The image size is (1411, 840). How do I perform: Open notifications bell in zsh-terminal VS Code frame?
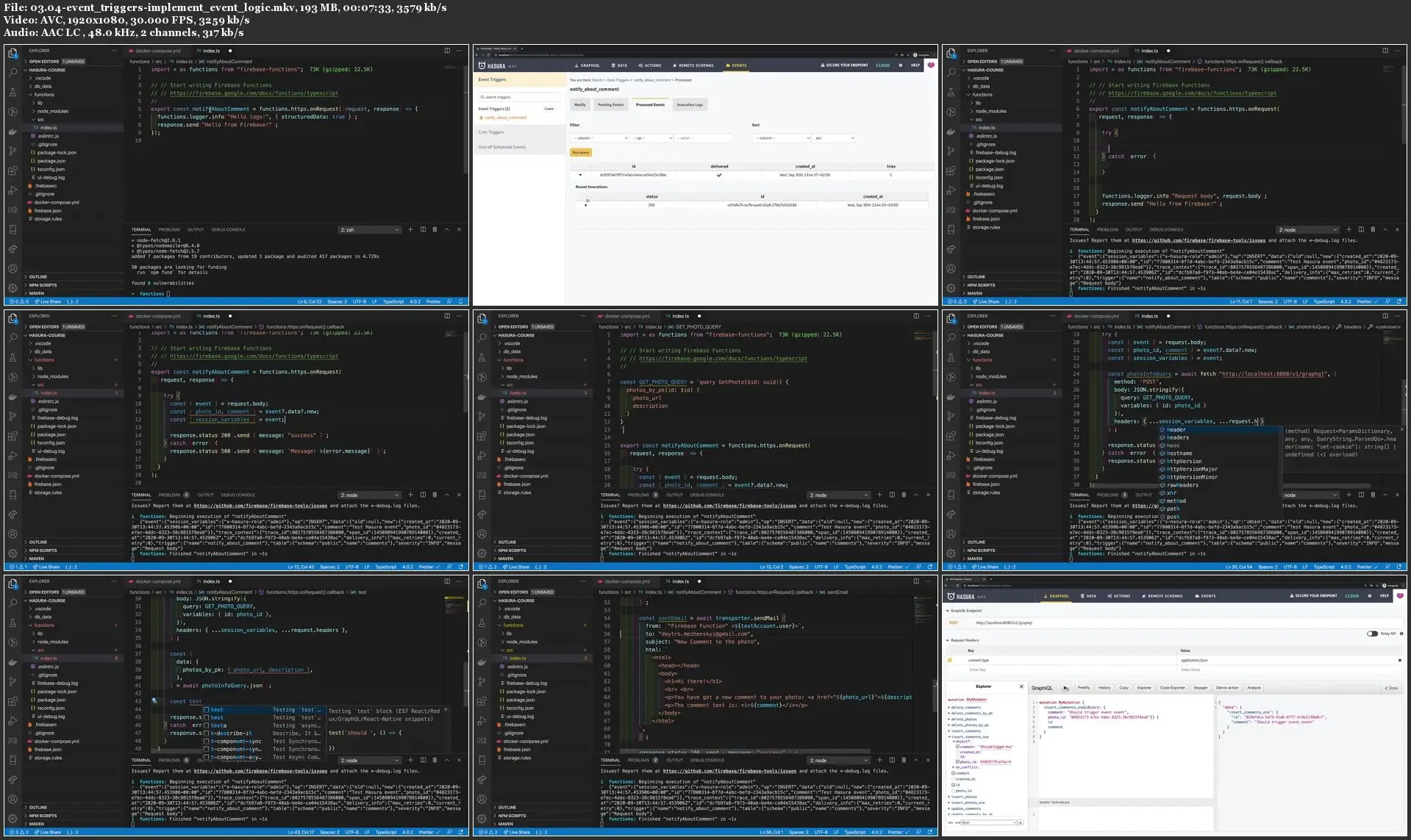point(461,301)
